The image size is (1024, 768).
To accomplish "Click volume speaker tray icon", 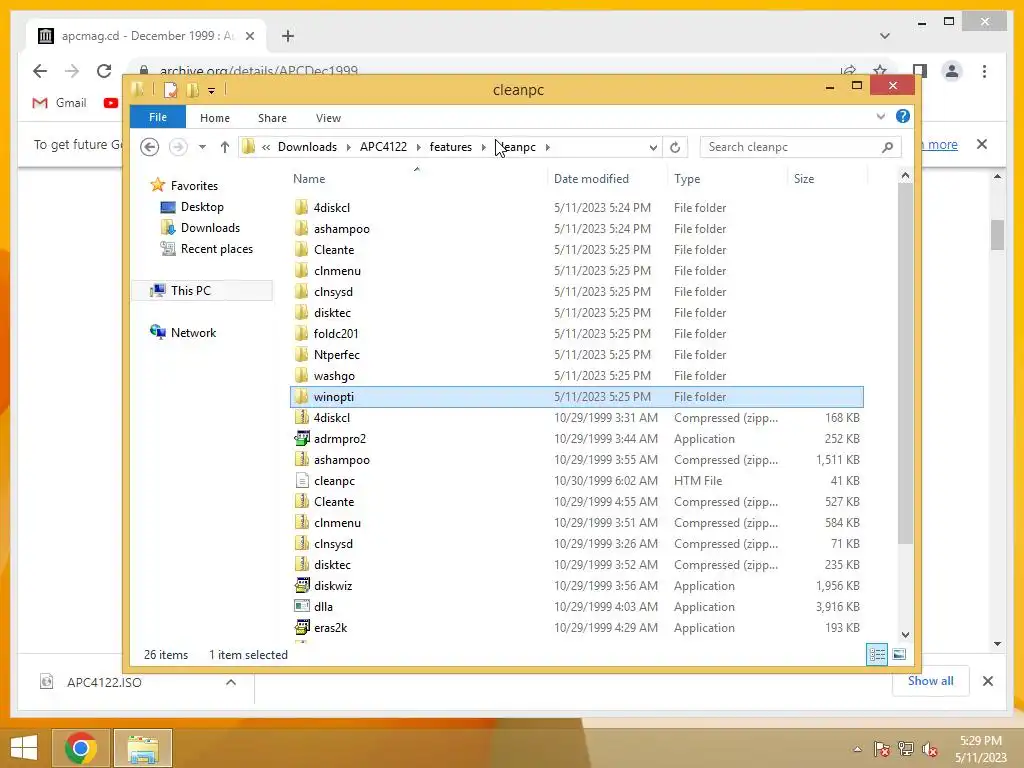I will pyautogui.click(x=929, y=749).
